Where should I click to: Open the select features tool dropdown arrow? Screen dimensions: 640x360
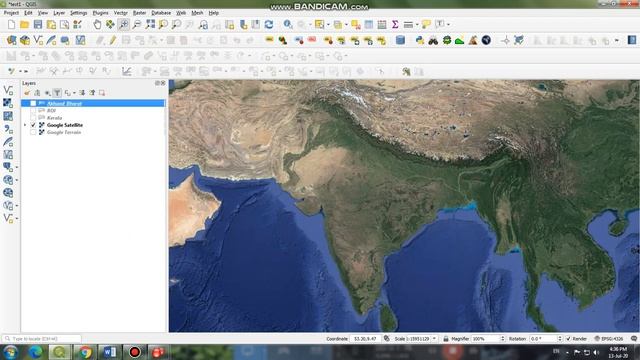coord(328,25)
